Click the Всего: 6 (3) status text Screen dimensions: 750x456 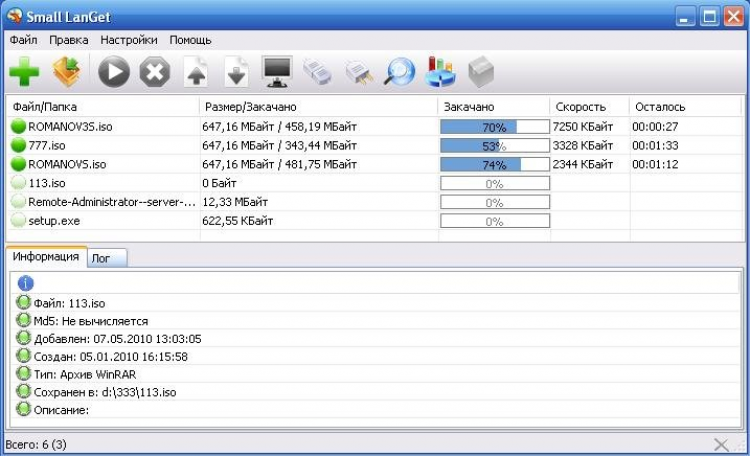click(x=36, y=445)
